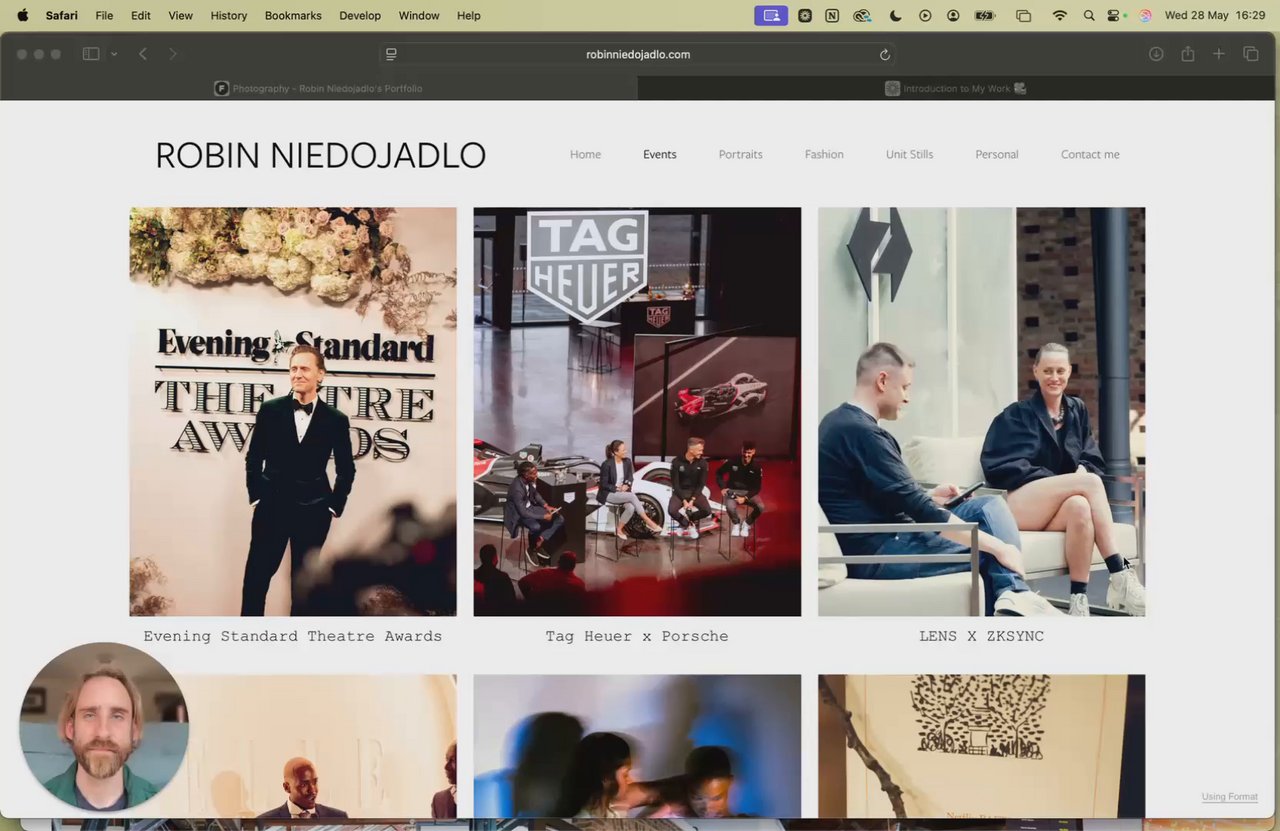Go forward to the next page
1280x831 pixels.
pos(173,54)
